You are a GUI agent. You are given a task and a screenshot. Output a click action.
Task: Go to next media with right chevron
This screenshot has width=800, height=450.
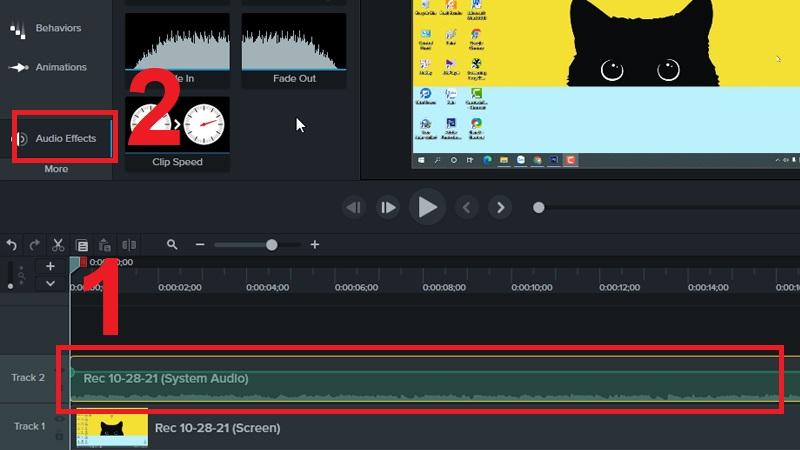[x=501, y=207]
